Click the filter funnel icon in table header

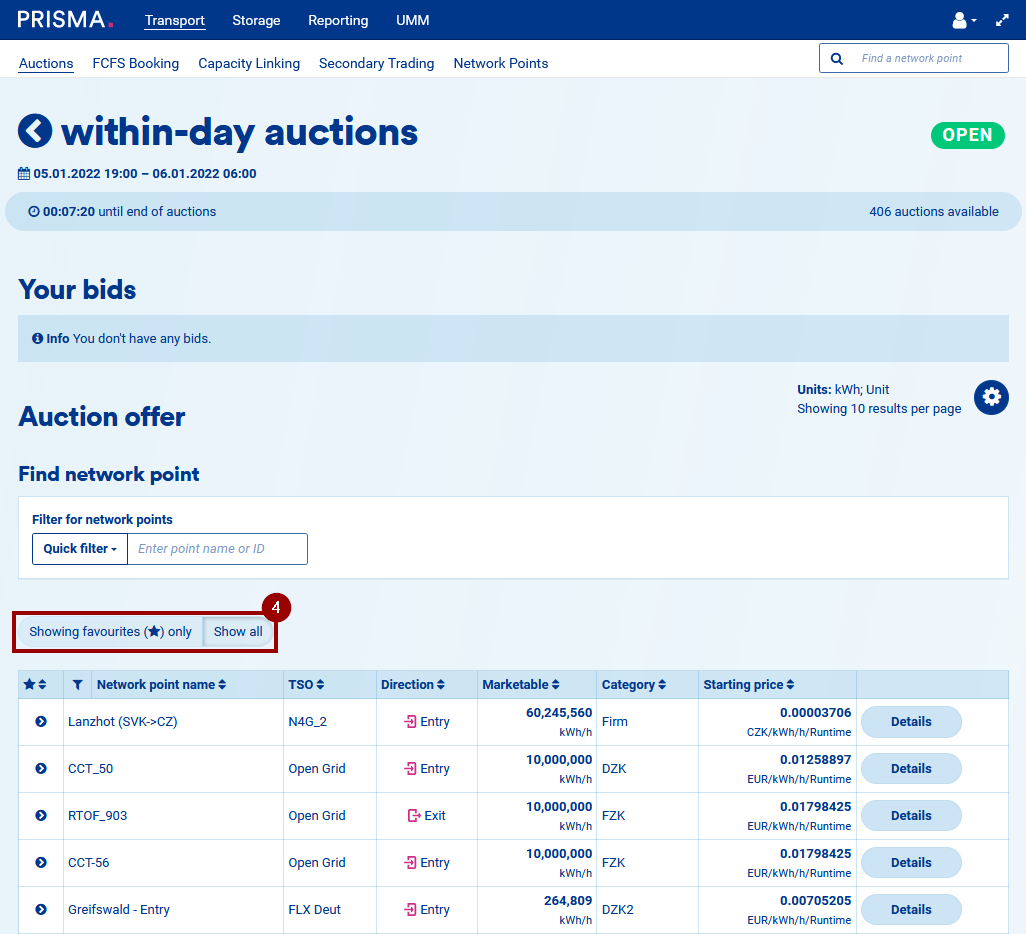point(78,685)
